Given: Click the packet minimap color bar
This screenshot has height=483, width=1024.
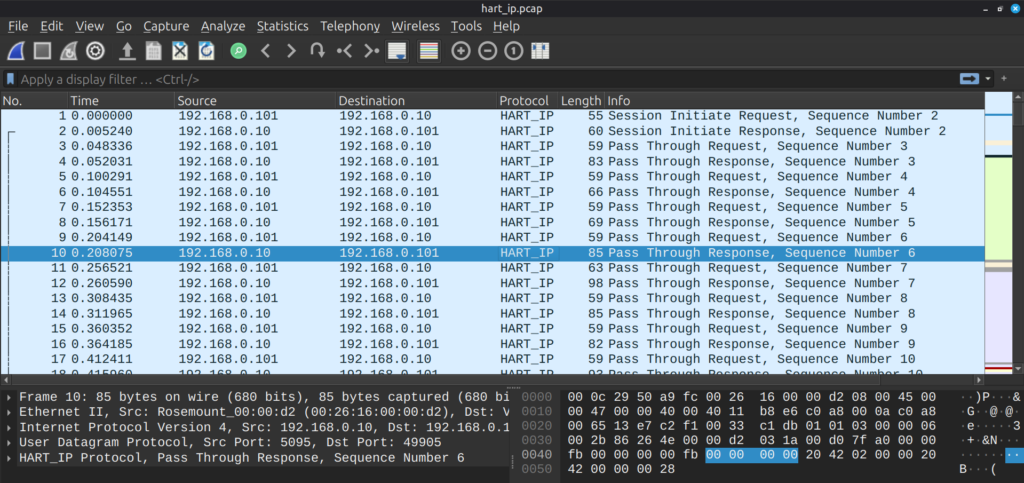Looking at the screenshot, I should tap(997, 233).
